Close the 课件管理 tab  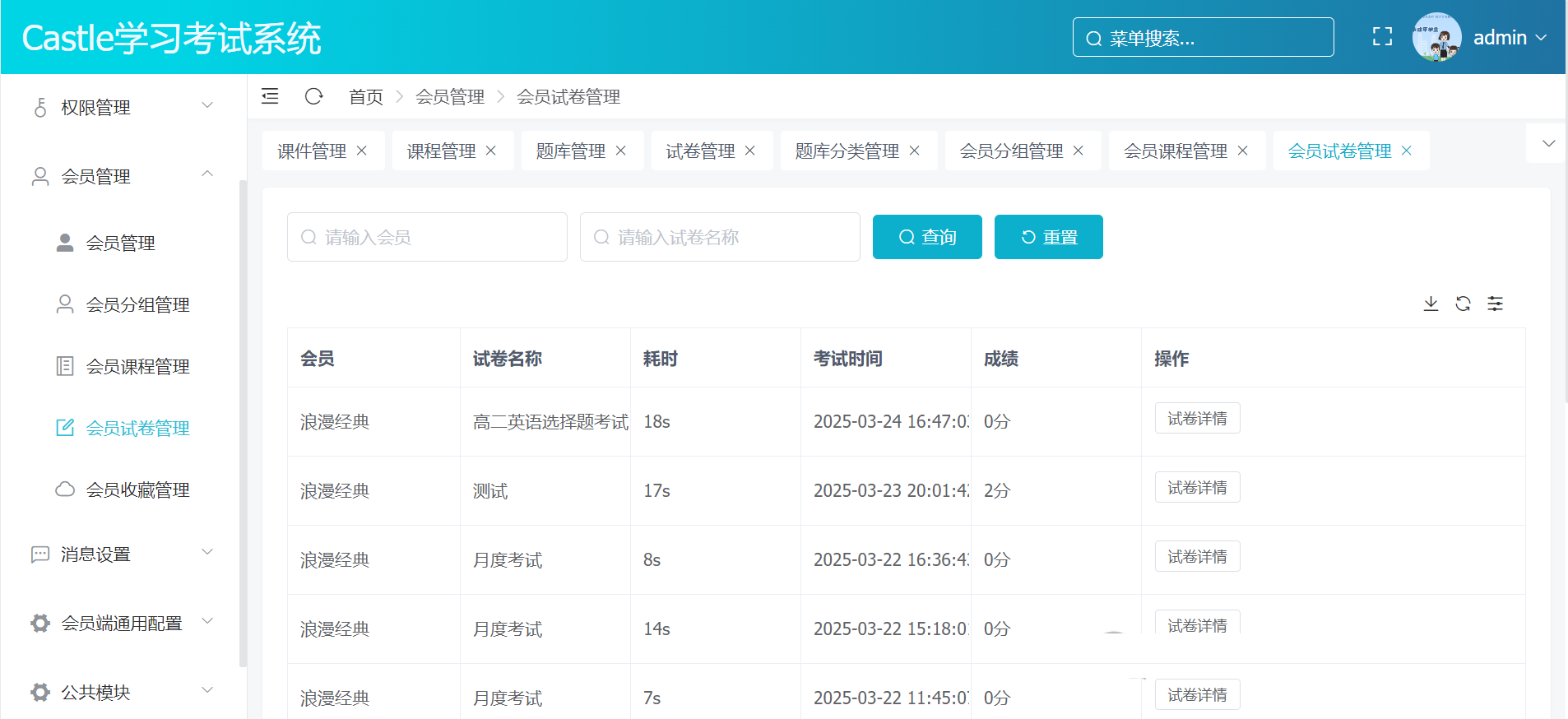click(362, 151)
